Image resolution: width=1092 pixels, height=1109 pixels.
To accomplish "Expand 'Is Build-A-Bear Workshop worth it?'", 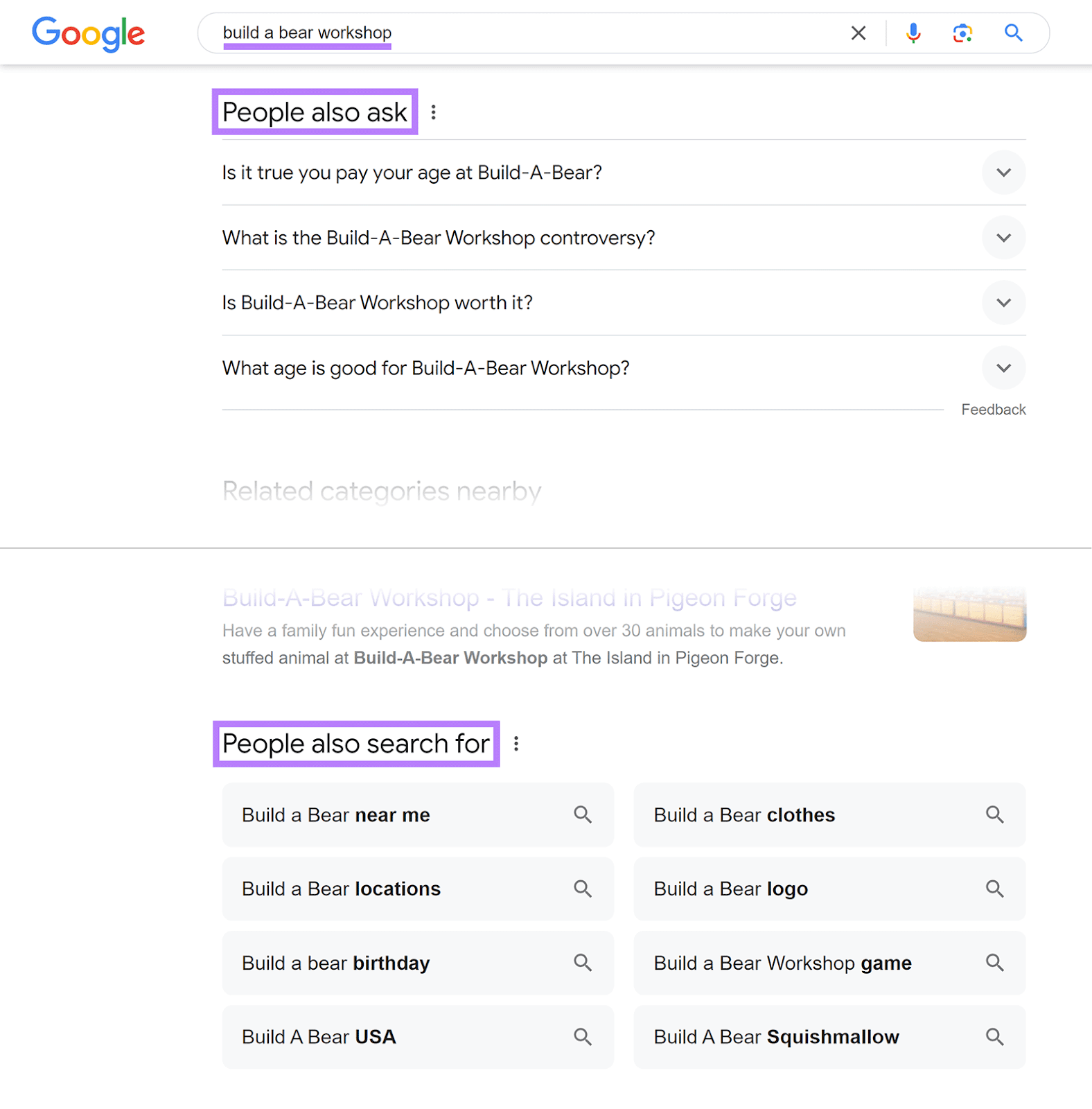I will [1003, 303].
